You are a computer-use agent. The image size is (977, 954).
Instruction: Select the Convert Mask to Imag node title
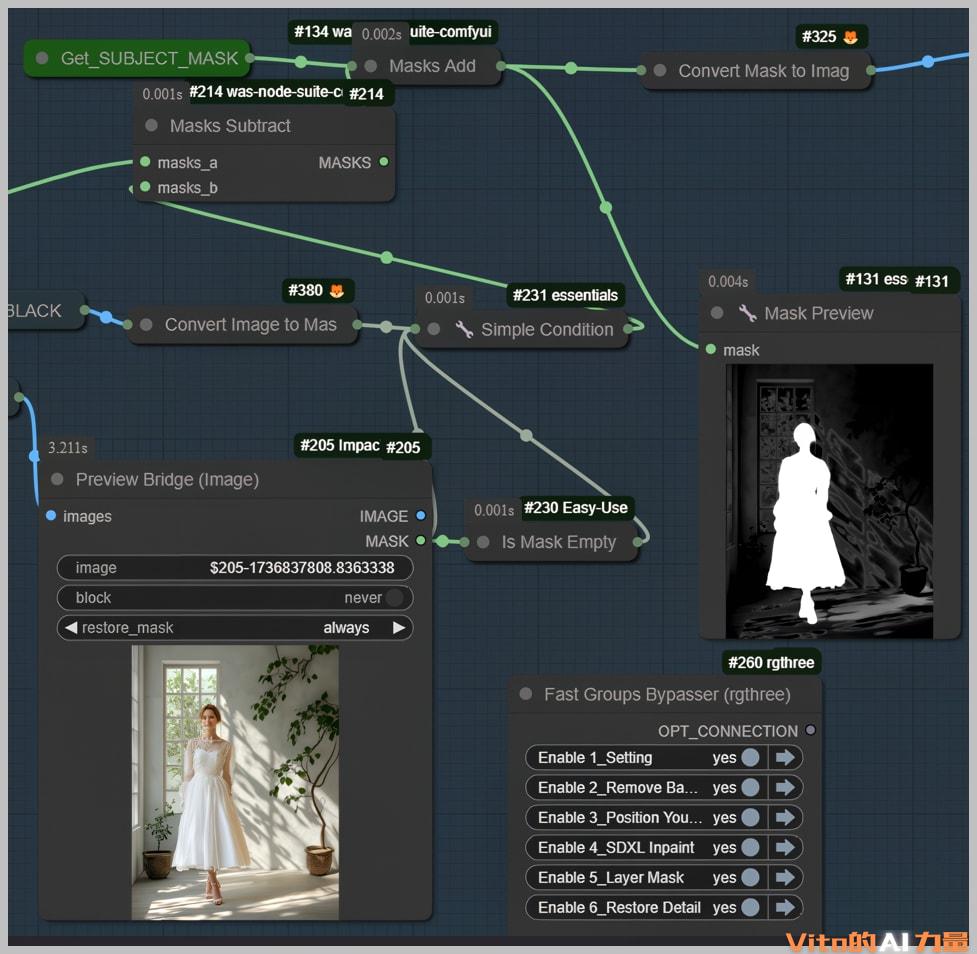click(763, 71)
